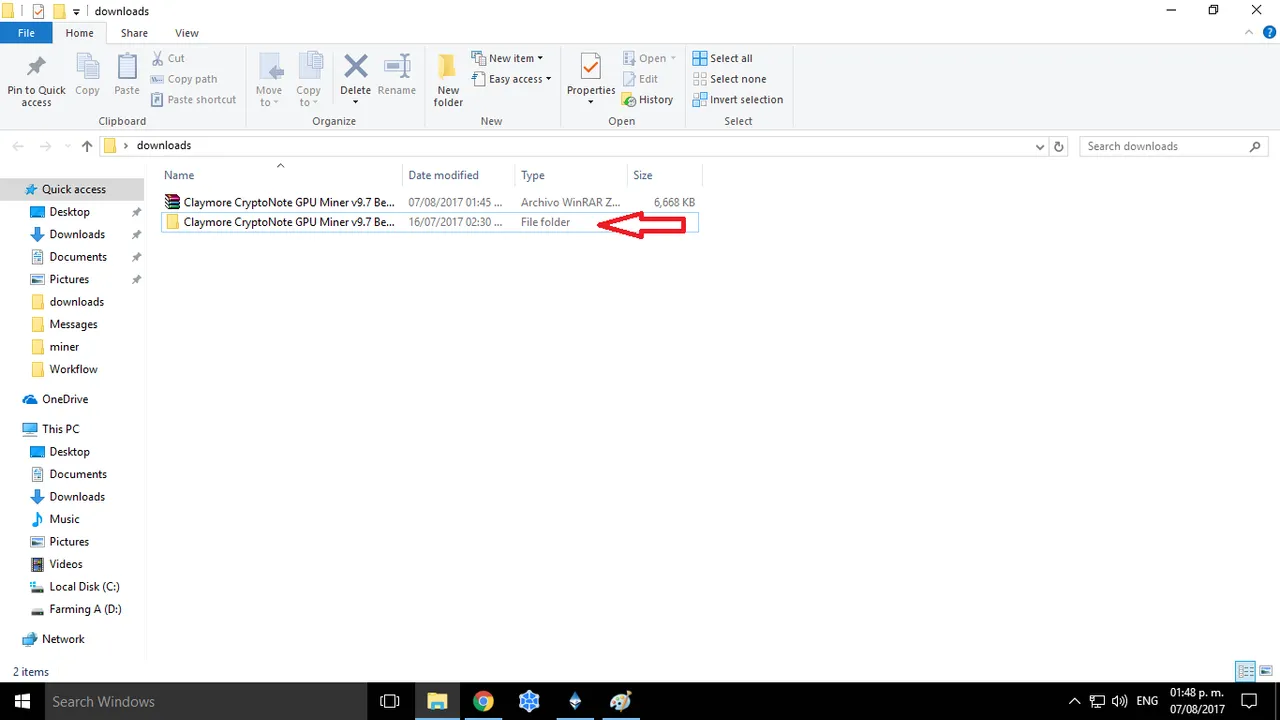Open Workflow folder in sidebar
1280x720 pixels.
click(73, 369)
